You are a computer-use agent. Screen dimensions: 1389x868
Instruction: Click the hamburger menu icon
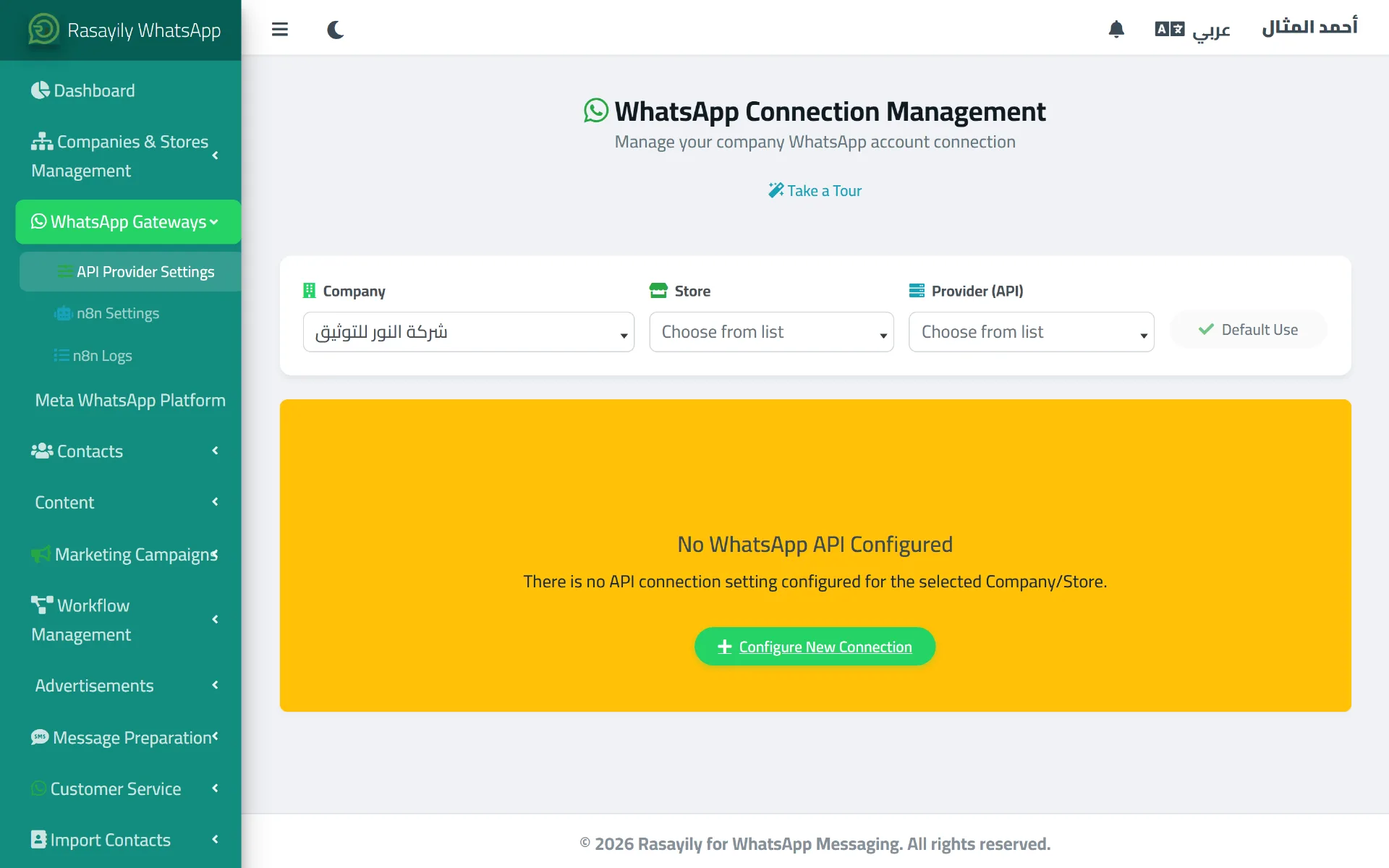tap(280, 30)
